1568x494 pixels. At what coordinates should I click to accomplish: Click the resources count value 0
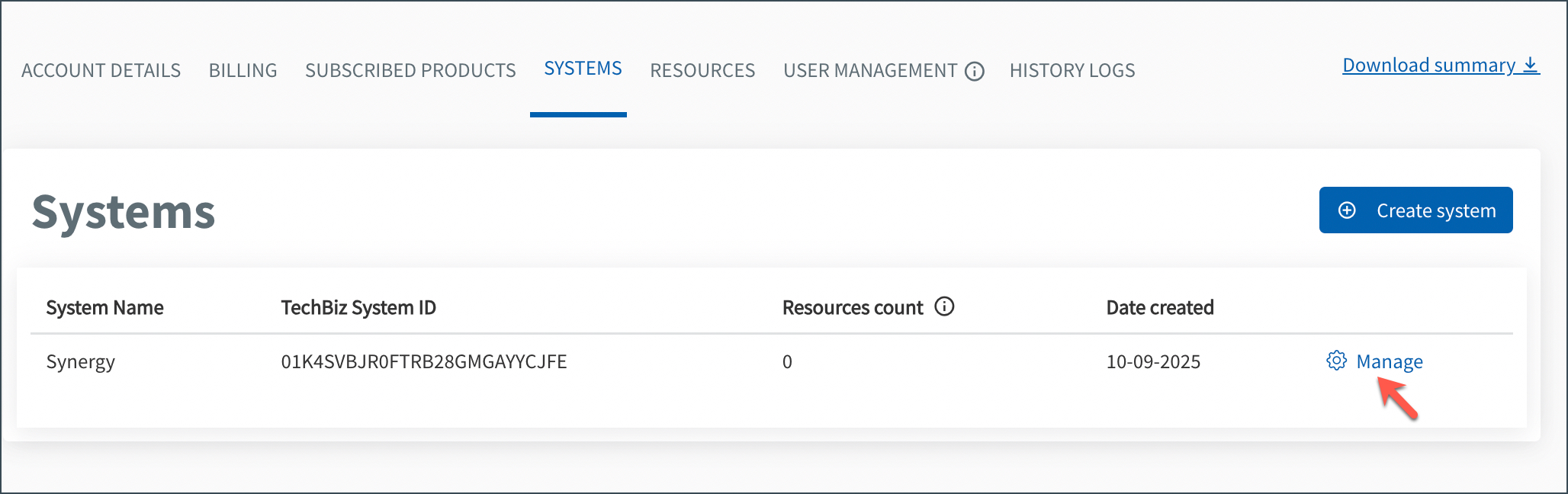[787, 361]
